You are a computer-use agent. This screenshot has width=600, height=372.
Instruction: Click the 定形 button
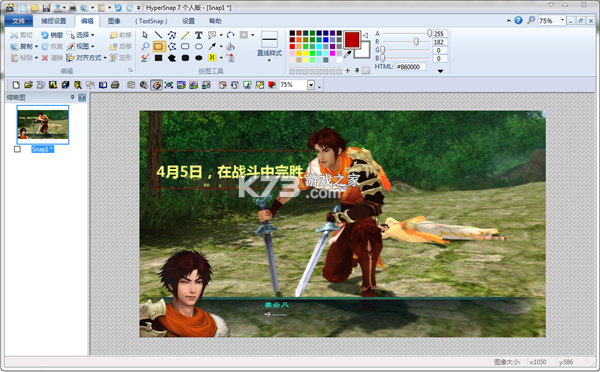(x=121, y=58)
